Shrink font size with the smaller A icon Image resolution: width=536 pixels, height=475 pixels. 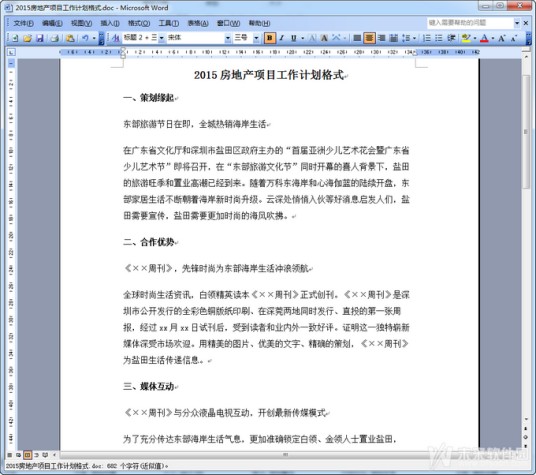(514, 38)
